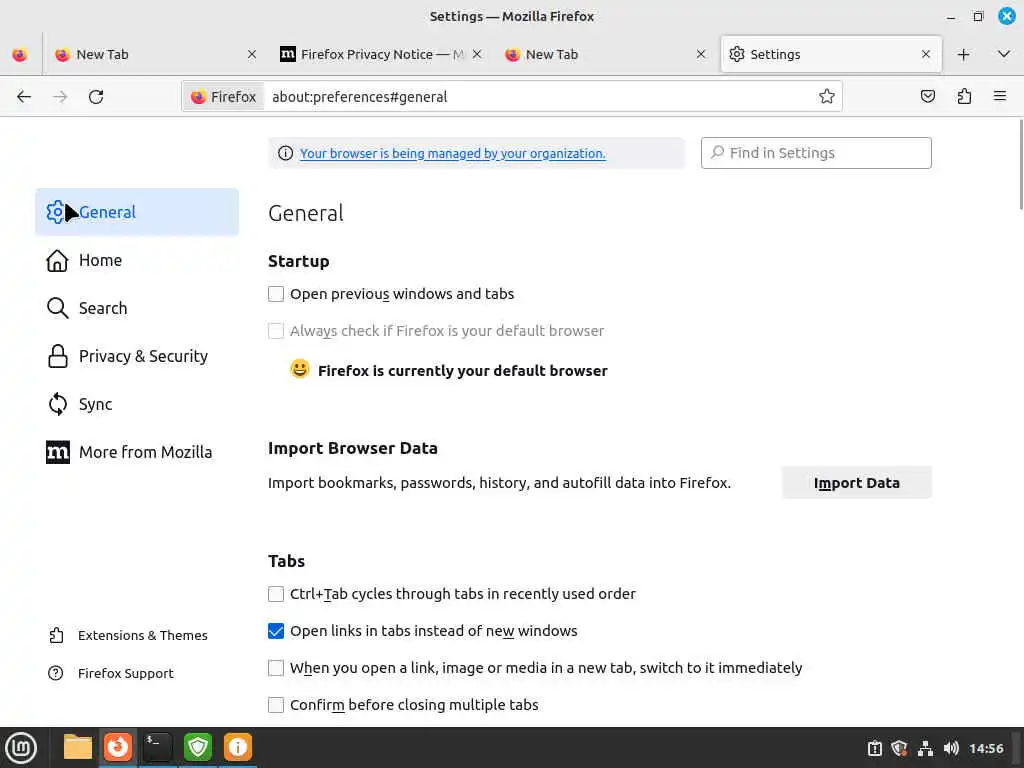The image size is (1024, 768).
Task: Launch Terminal from the taskbar
Action: pyautogui.click(x=157, y=747)
